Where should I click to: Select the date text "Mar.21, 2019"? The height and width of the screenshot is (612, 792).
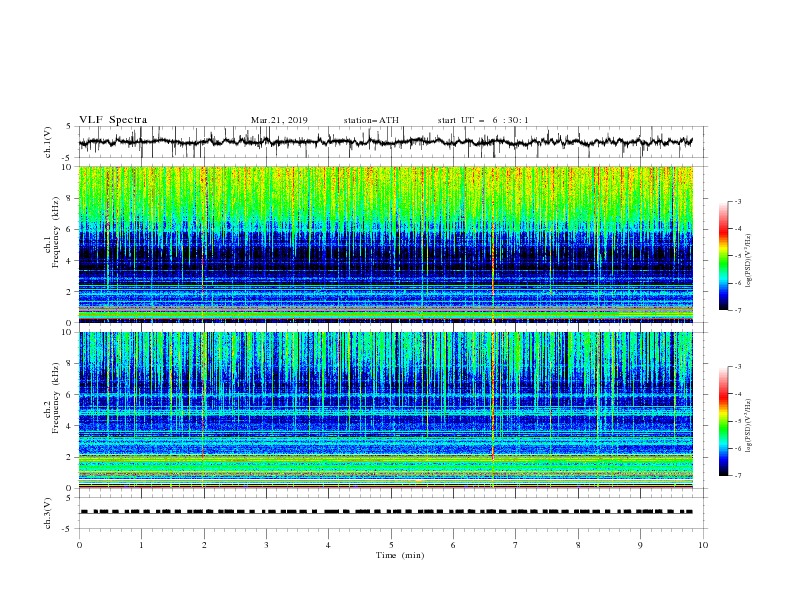tap(279, 120)
